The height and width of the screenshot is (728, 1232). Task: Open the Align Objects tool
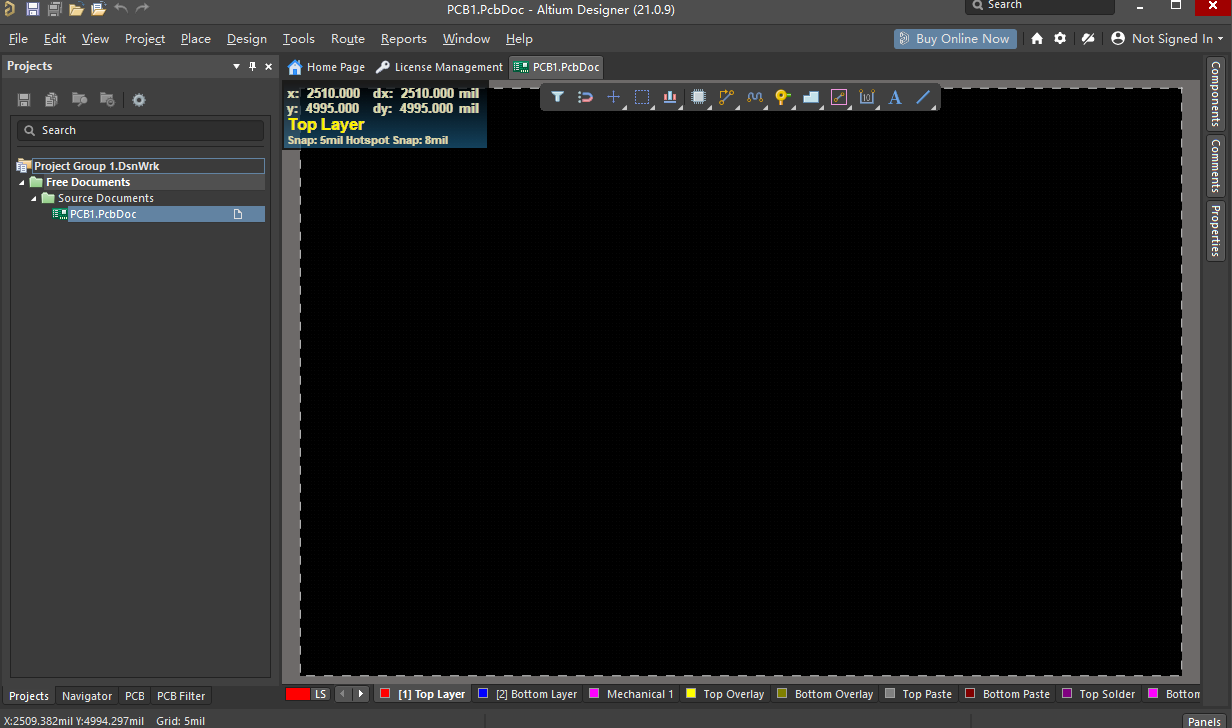pyautogui.click(x=670, y=97)
